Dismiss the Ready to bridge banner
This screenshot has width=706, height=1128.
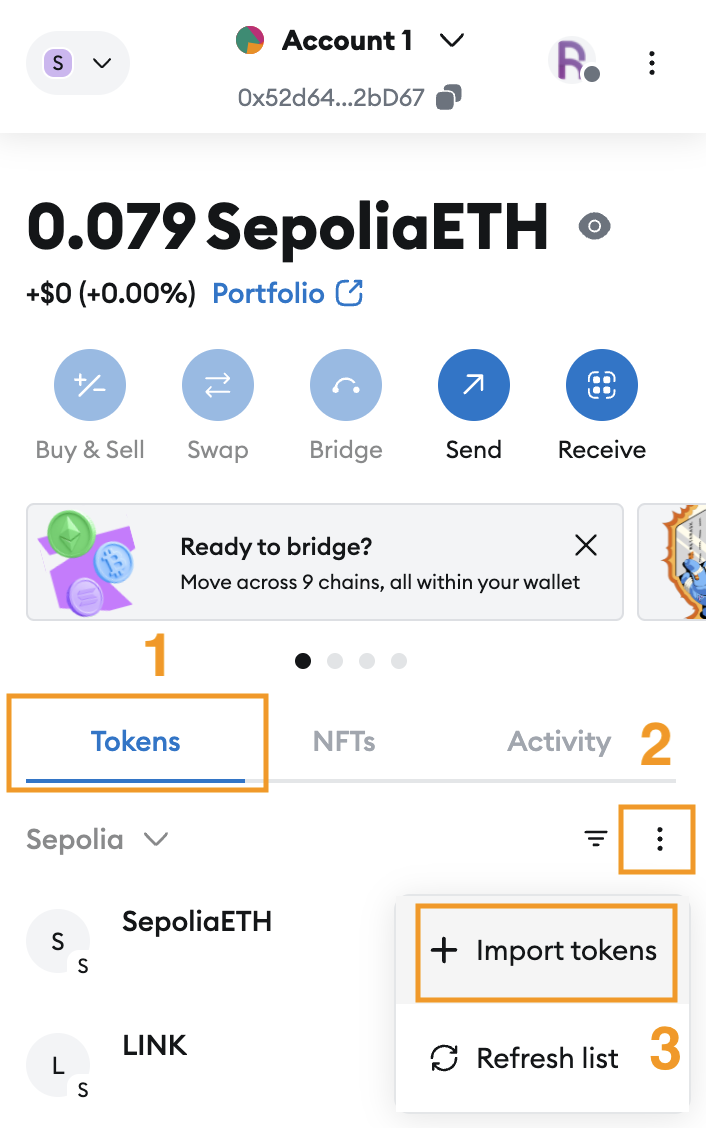[x=586, y=545]
